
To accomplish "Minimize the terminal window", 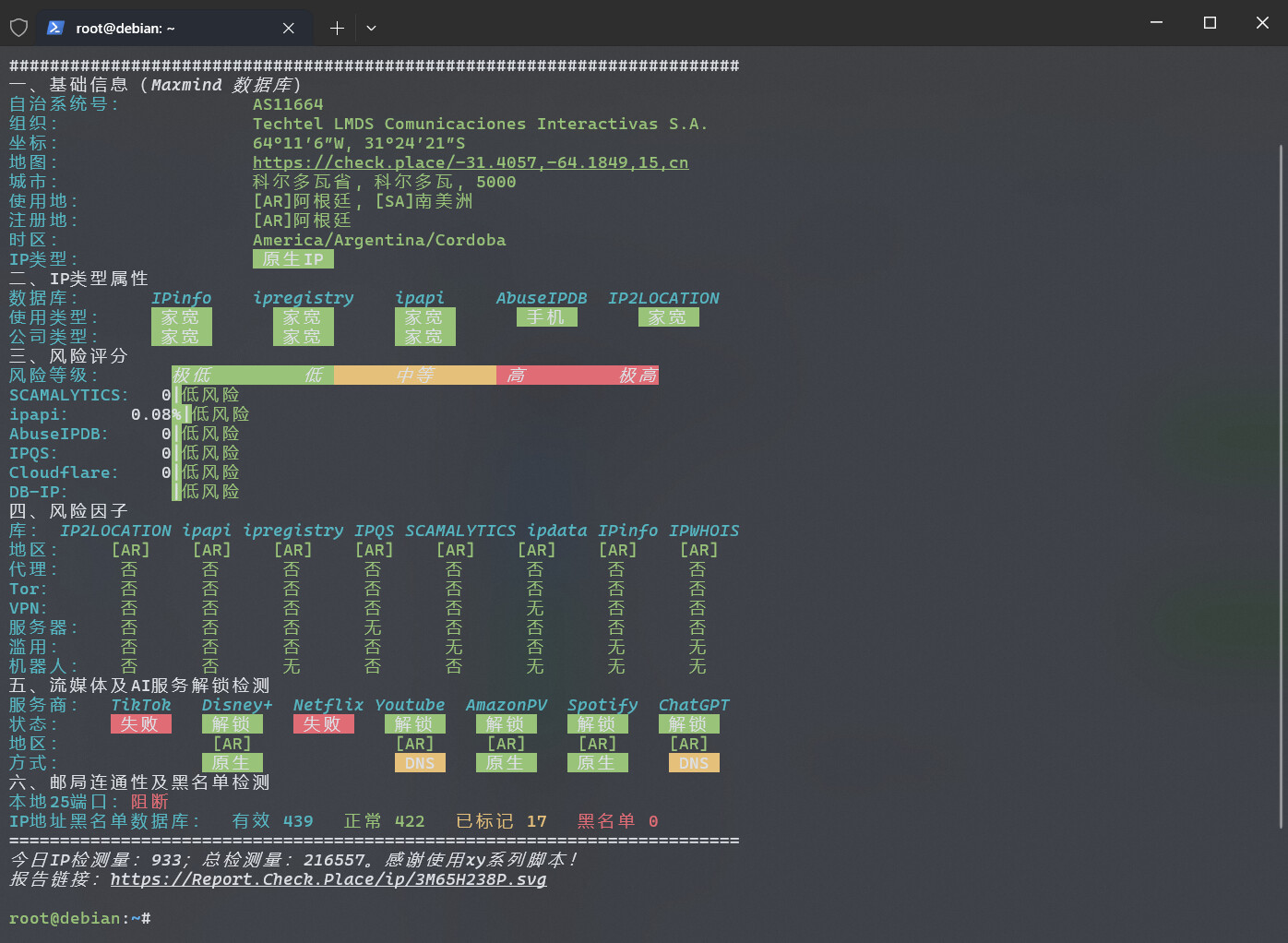I will coord(1156,23).
